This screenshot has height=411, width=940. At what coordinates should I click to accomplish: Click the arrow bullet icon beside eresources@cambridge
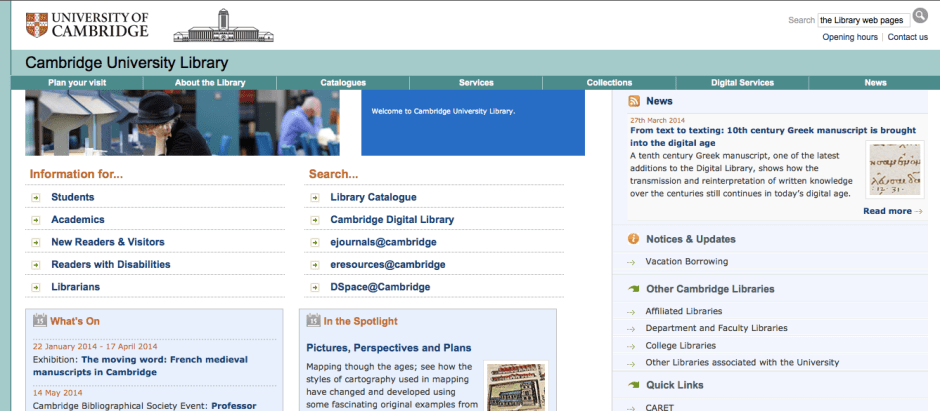315,265
